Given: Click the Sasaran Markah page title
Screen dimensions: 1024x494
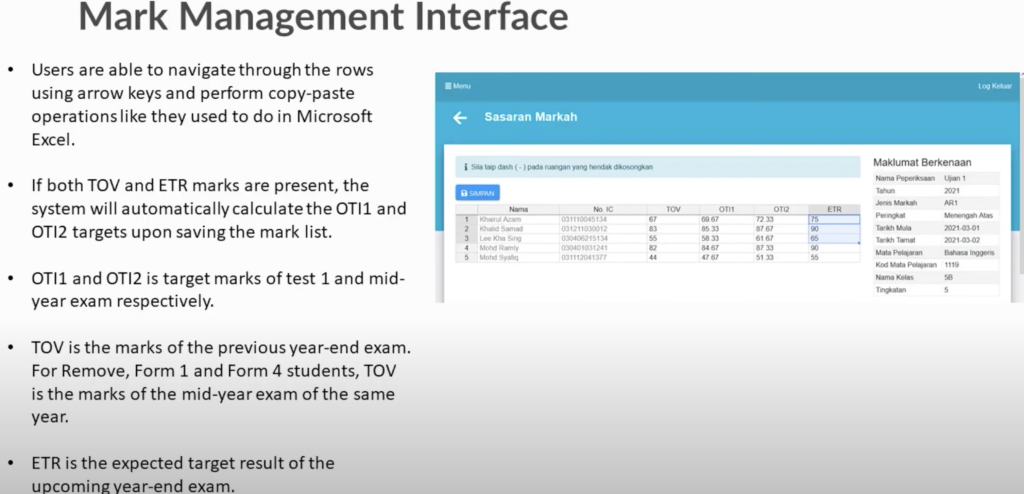Looking at the screenshot, I should pyautogui.click(x=530, y=118).
